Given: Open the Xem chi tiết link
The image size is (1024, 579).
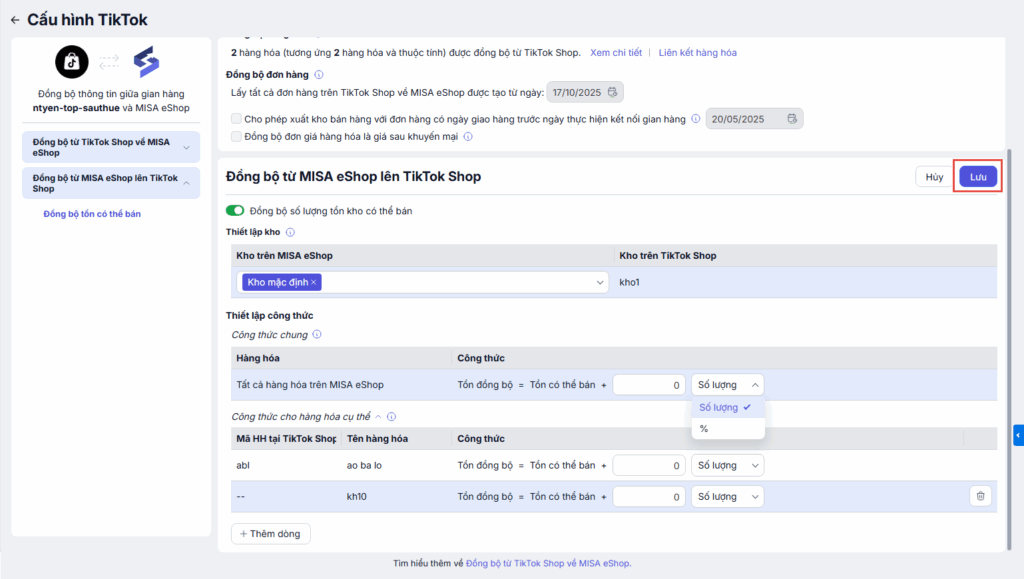Looking at the screenshot, I should click(x=616, y=52).
